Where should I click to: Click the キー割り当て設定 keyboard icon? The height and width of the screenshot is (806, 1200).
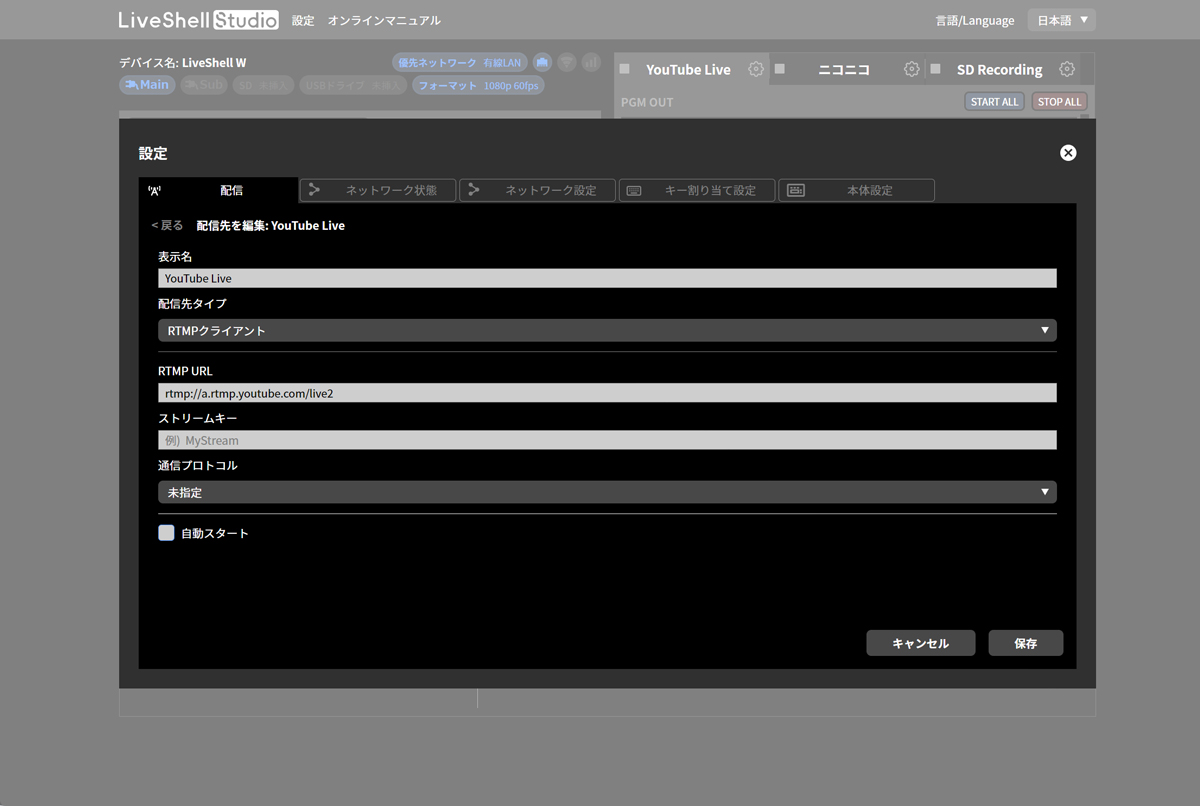(636, 190)
